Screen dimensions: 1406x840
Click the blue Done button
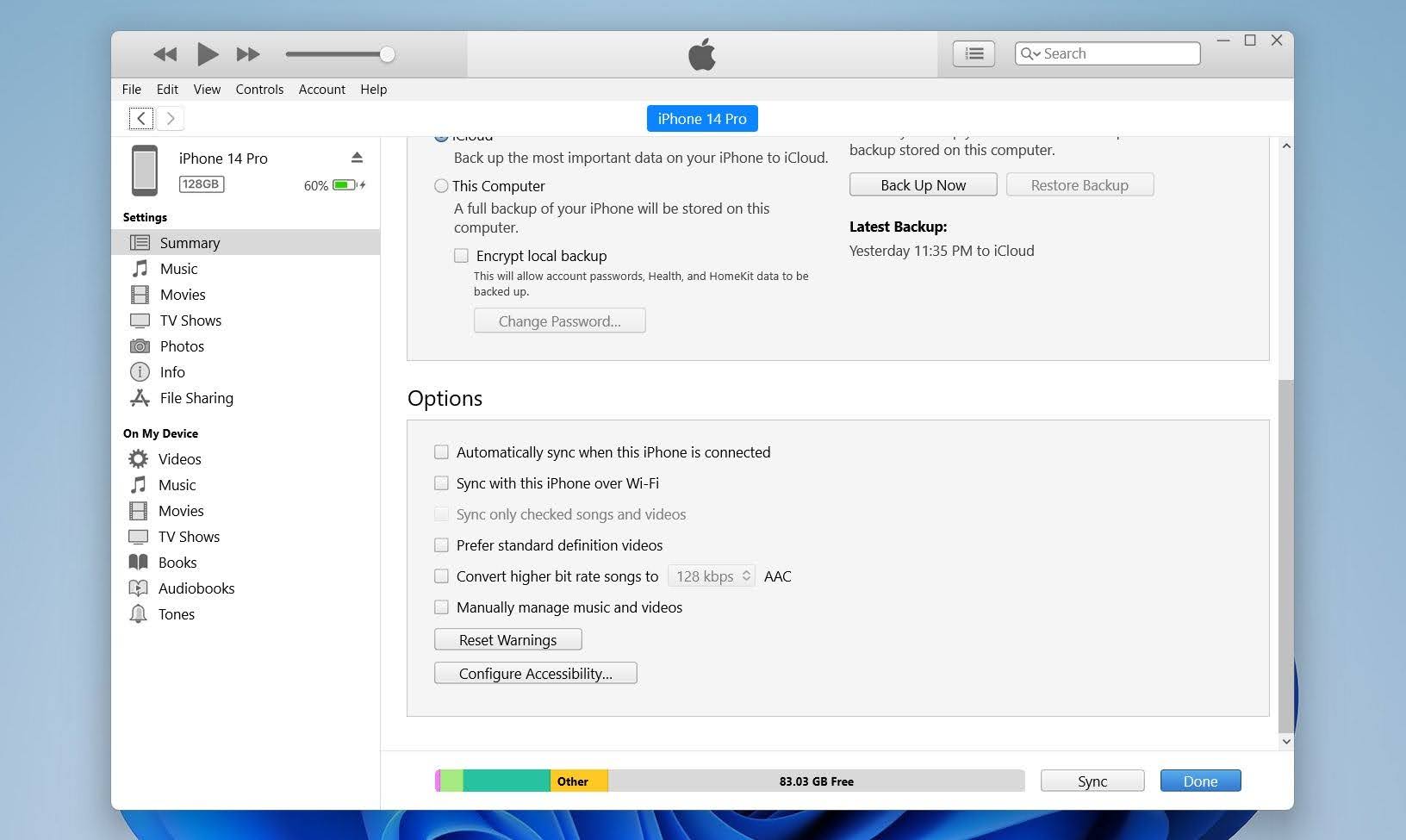coord(1200,781)
